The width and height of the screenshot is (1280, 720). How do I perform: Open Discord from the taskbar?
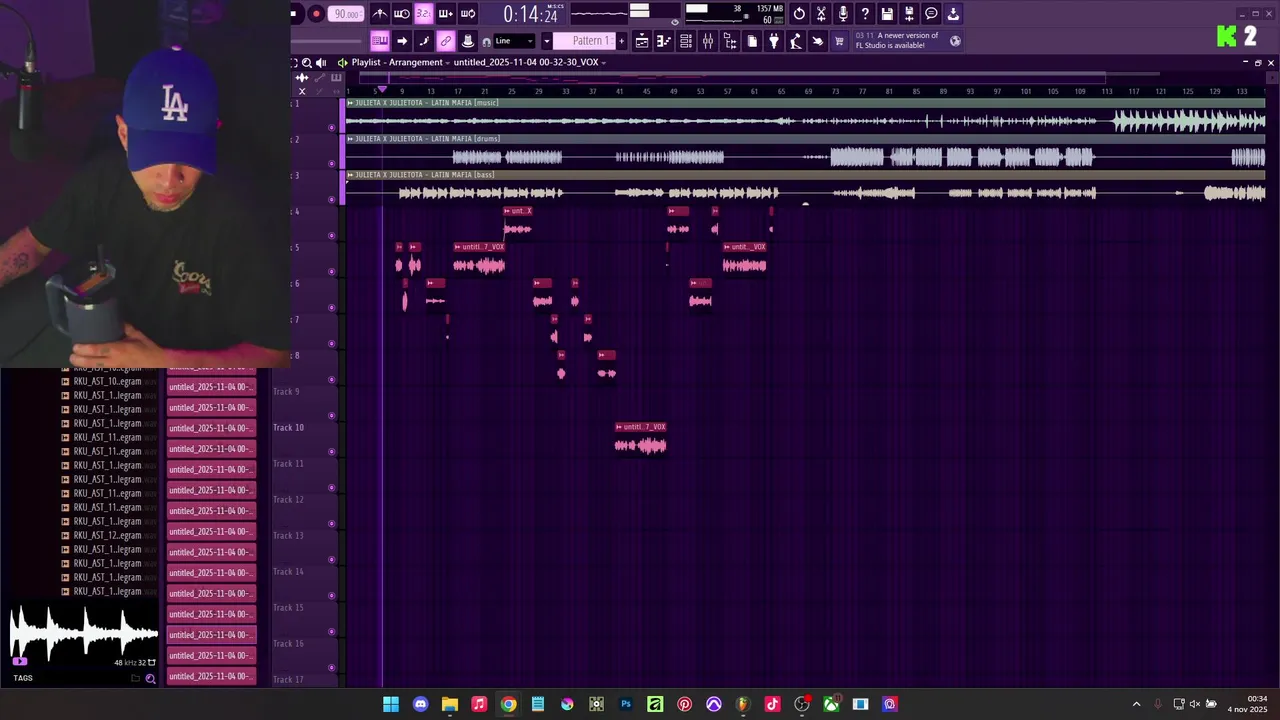pos(420,704)
